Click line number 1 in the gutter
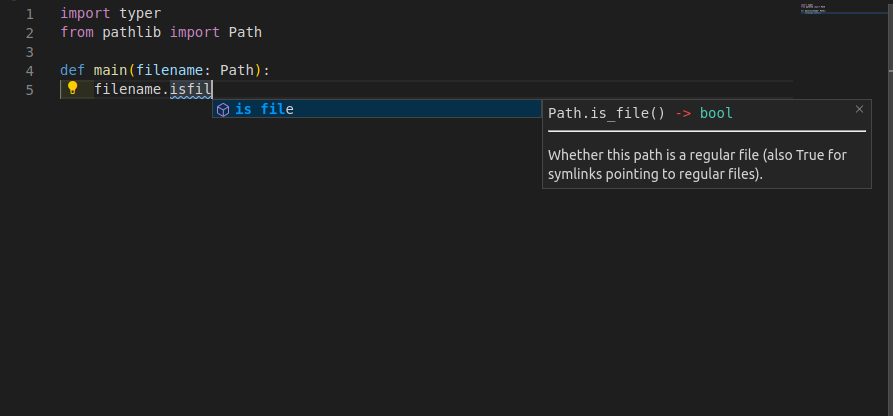 coord(29,14)
